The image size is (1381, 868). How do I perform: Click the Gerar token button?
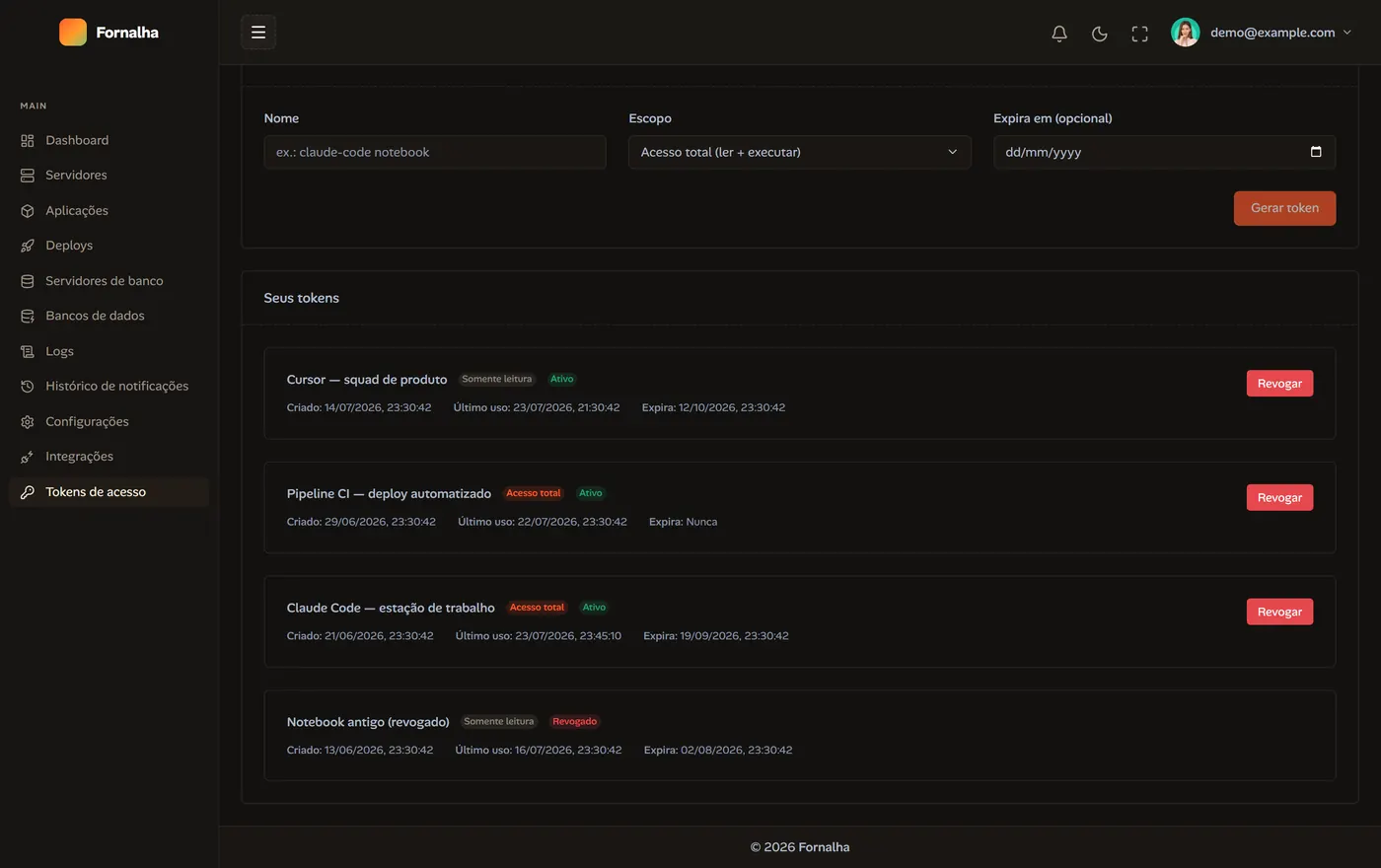coord(1284,208)
